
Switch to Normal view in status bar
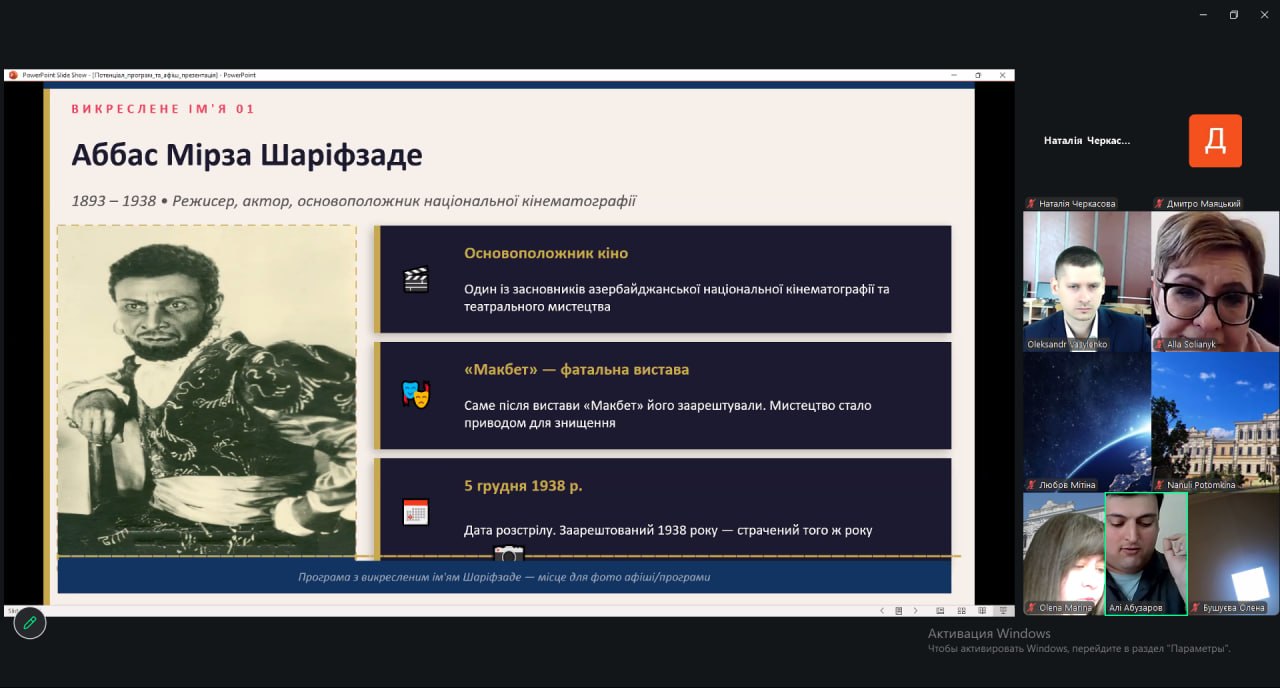940,610
